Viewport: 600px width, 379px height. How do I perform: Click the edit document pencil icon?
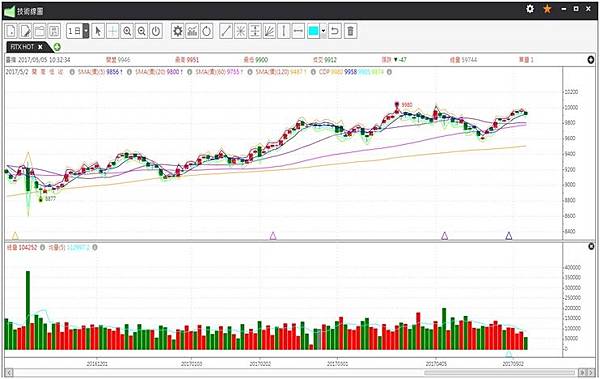coord(26,31)
